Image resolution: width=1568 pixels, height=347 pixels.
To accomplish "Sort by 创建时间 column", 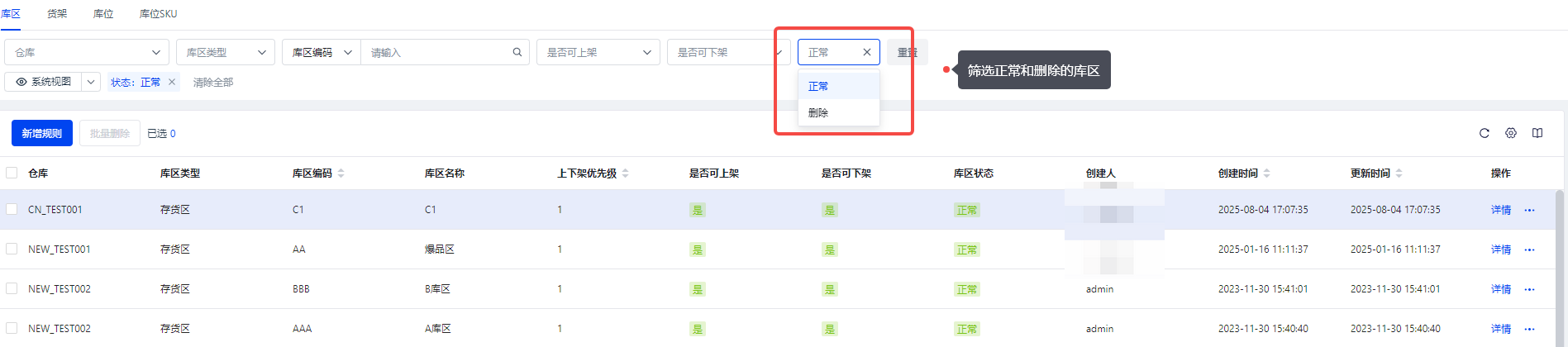I will coord(1266,173).
